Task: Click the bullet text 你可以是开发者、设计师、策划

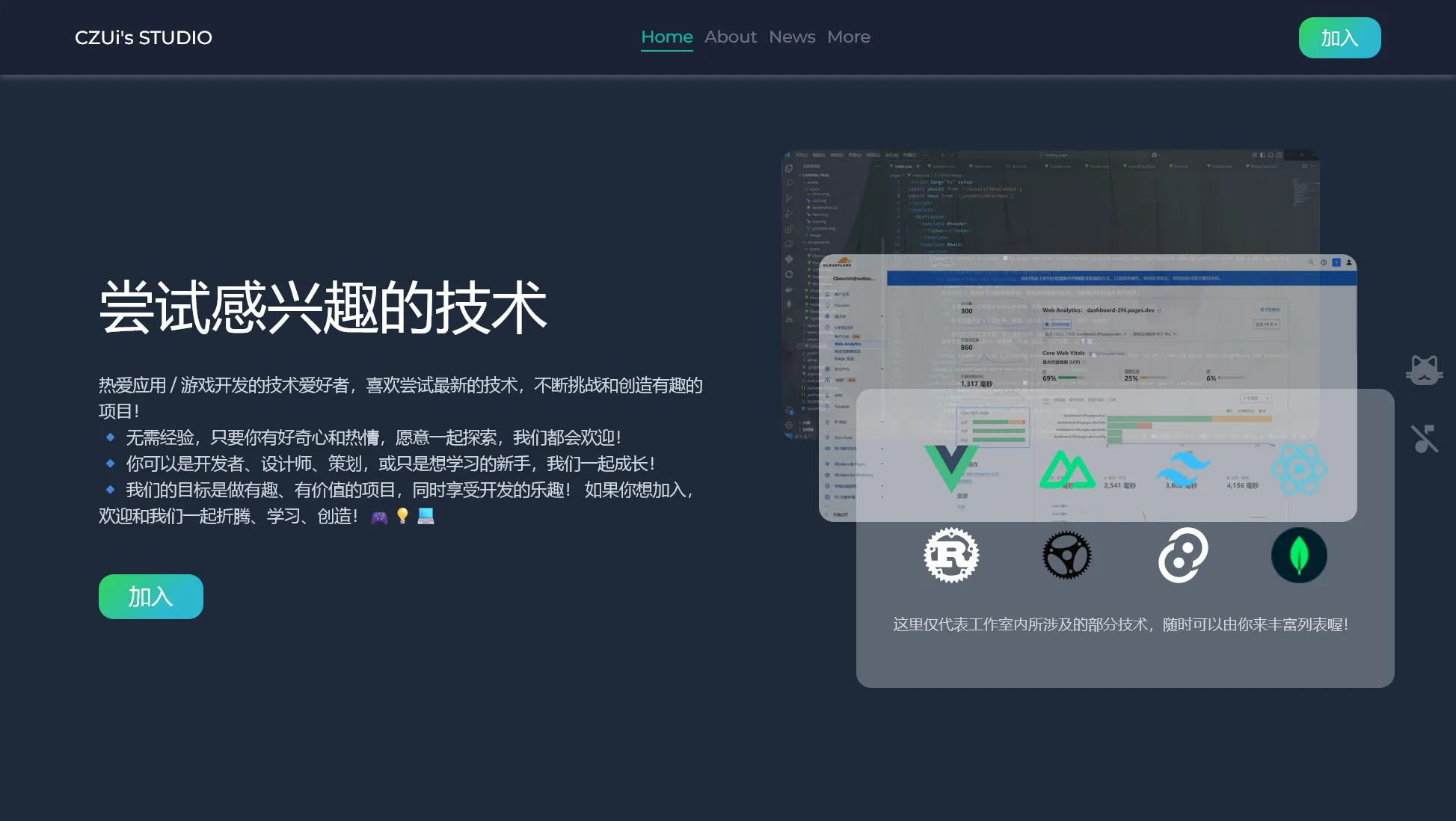Action: [x=245, y=464]
